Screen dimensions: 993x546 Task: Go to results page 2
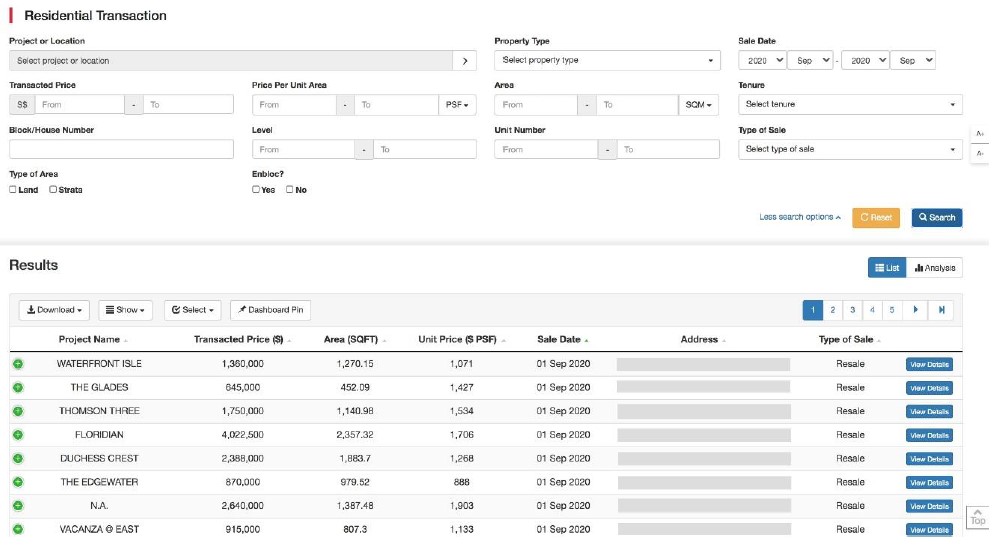pos(832,310)
